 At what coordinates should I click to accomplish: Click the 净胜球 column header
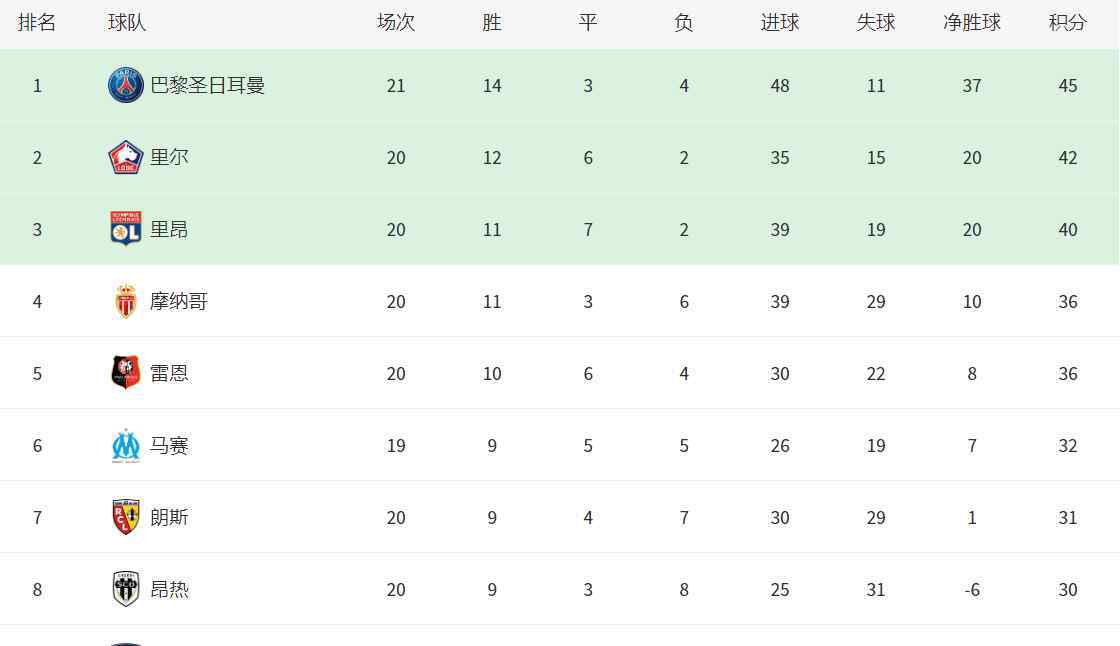click(971, 23)
